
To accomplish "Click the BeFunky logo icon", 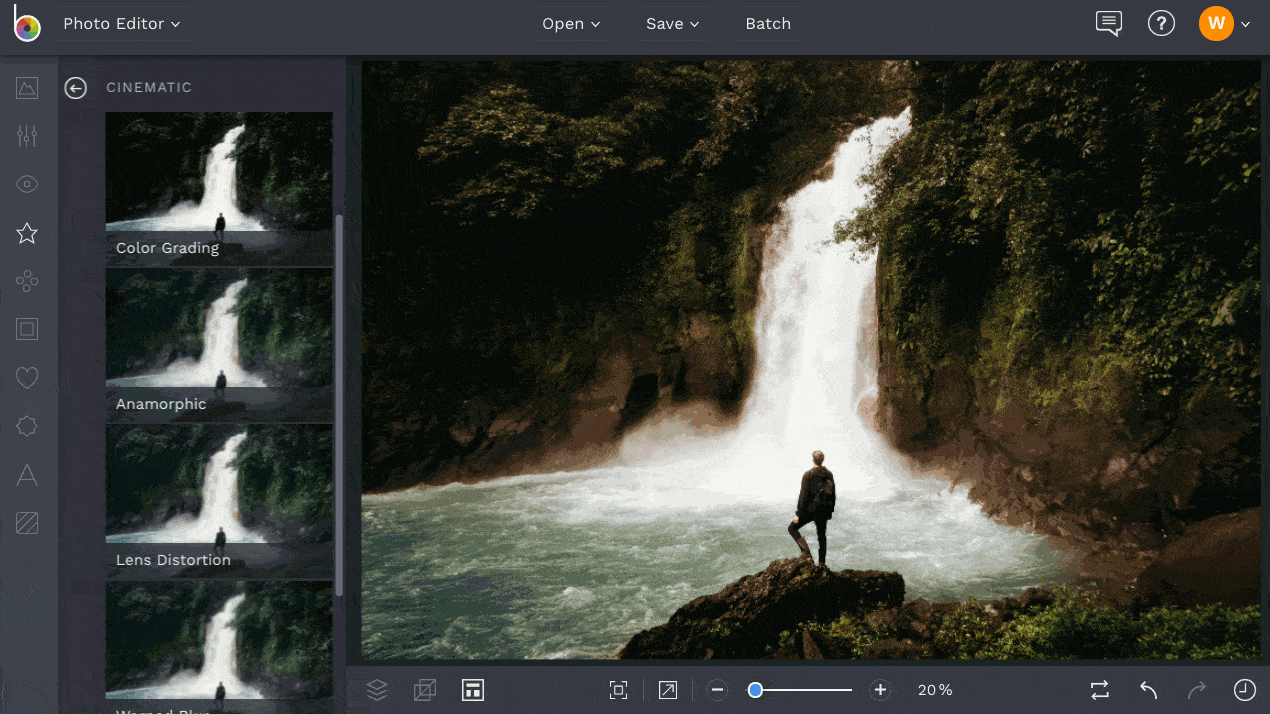I will pyautogui.click(x=26, y=23).
